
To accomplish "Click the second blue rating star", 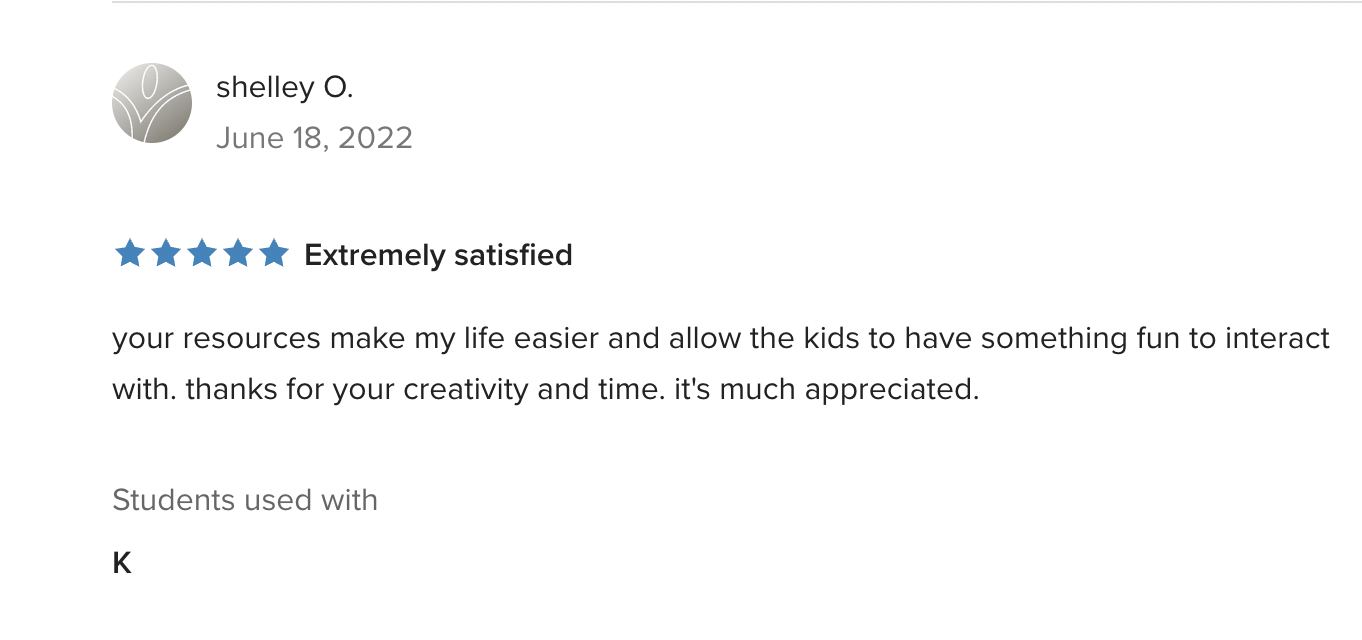I will 166,254.
